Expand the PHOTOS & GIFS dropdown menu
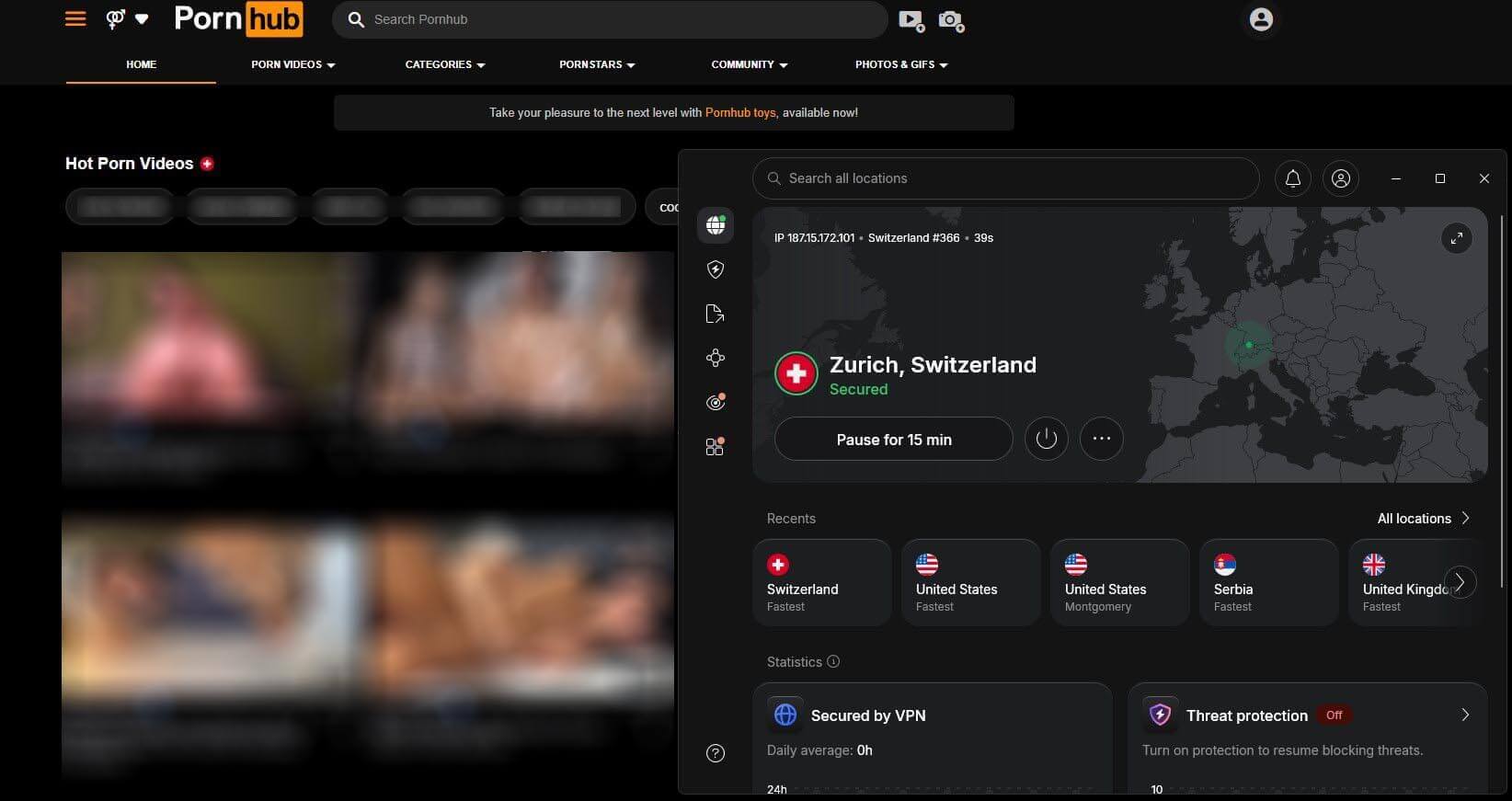 click(901, 64)
